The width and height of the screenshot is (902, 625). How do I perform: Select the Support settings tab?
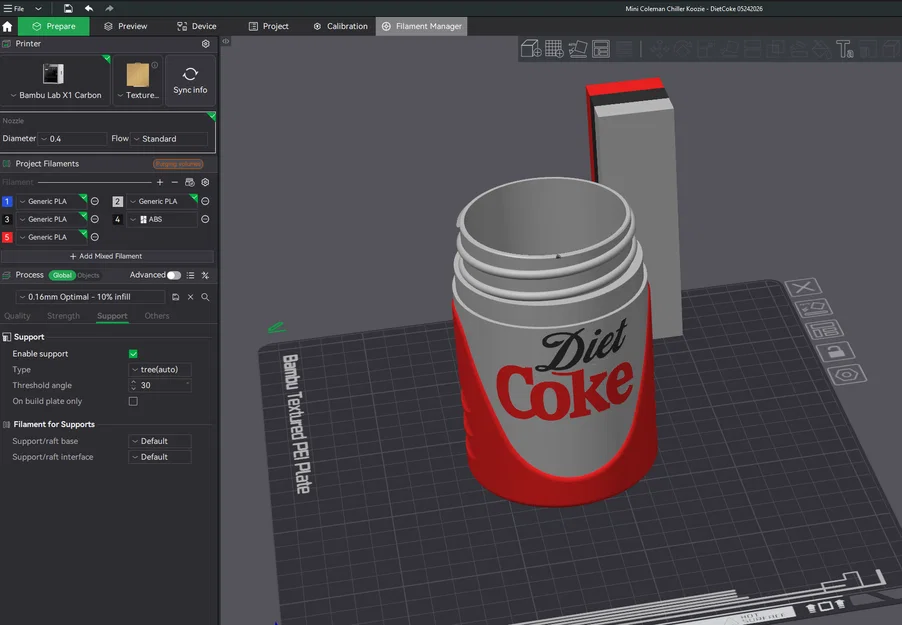point(112,316)
